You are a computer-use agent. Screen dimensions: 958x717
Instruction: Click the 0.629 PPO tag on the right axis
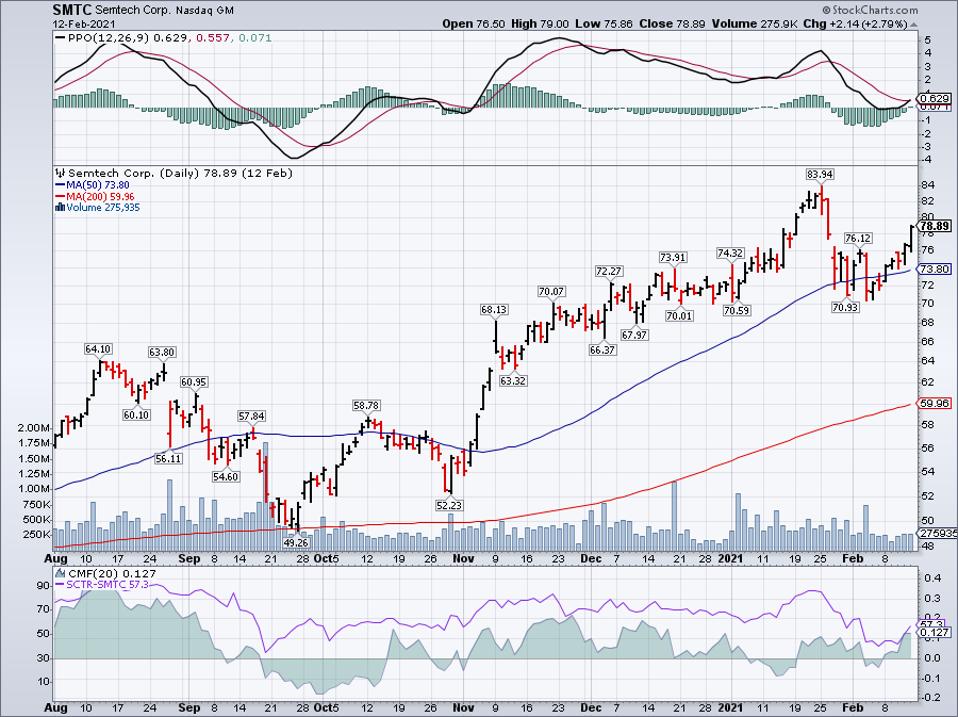(935, 98)
